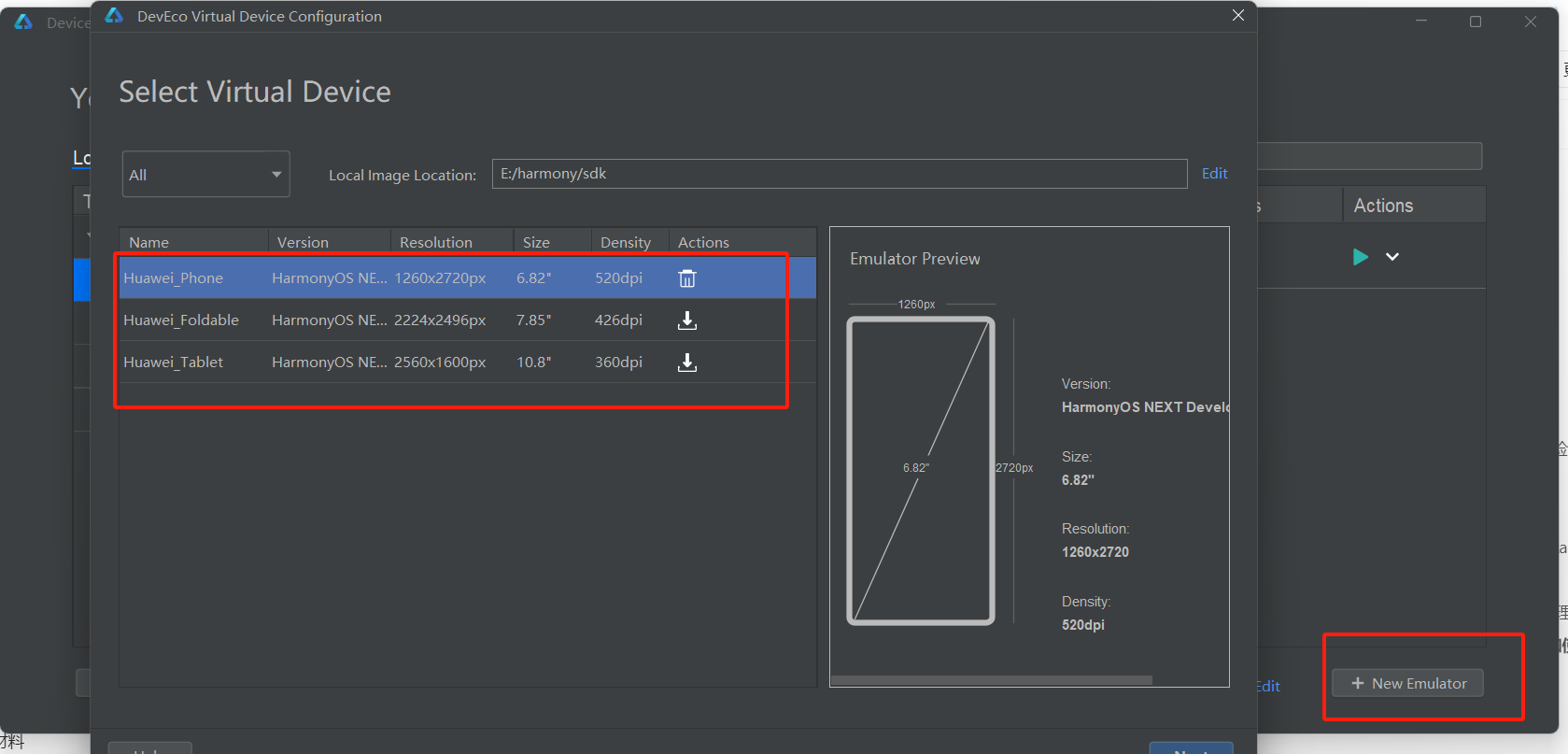This screenshot has height=754, width=1568.
Task: Start the emulator with green play icon
Action: click(x=1361, y=257)
